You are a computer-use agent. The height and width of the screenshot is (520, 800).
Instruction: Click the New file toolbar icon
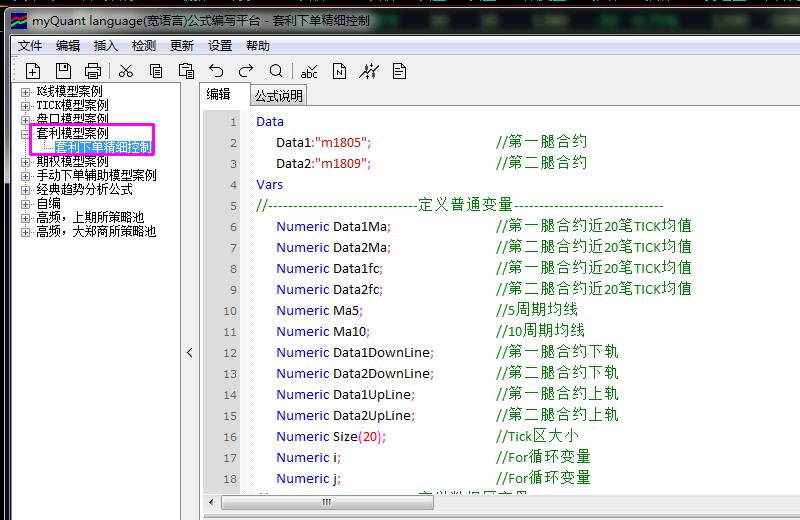tap(33, 70)
